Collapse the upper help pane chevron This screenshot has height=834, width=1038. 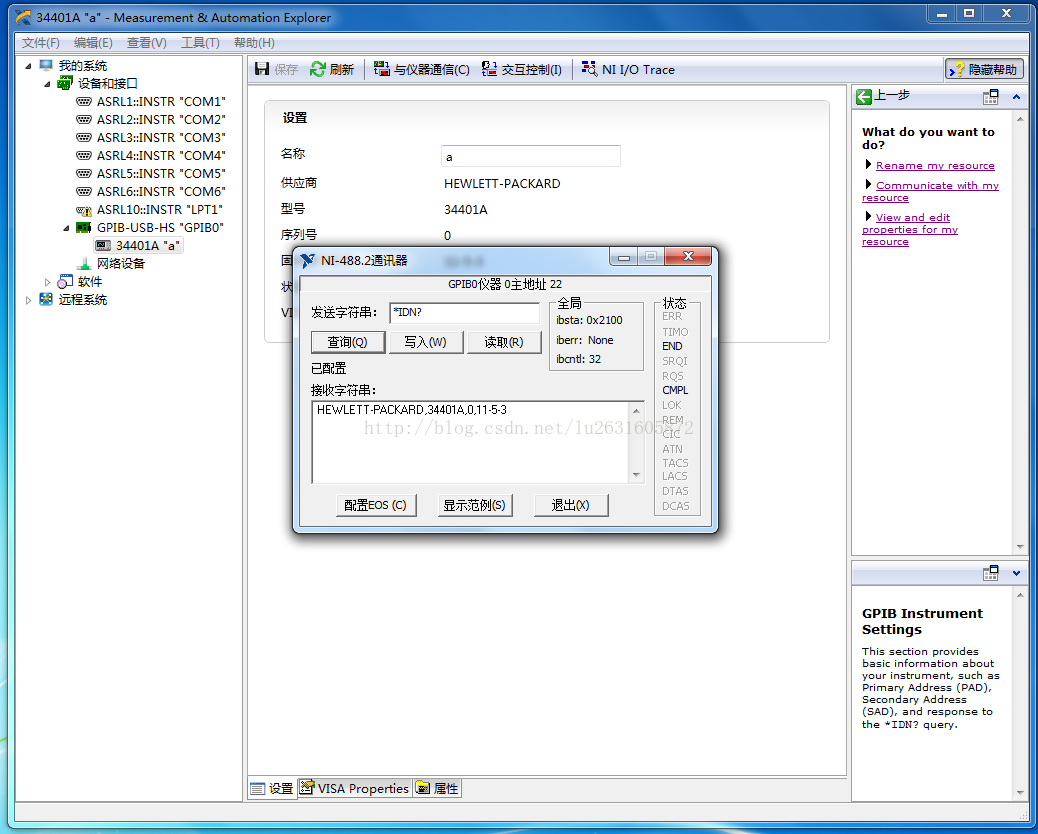tap(1016, 97)
